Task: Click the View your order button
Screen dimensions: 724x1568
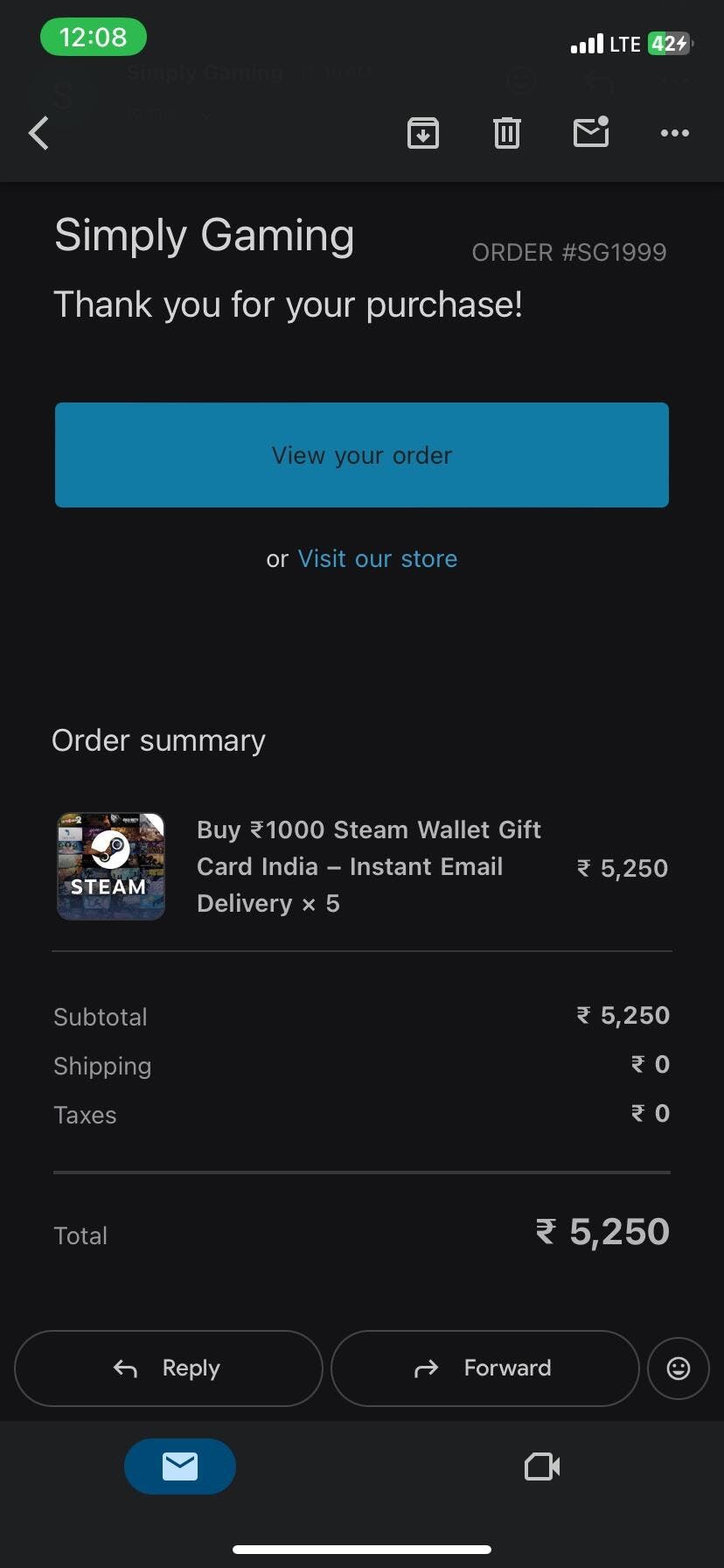Action: pyautogui.click(x=362, y=455)
